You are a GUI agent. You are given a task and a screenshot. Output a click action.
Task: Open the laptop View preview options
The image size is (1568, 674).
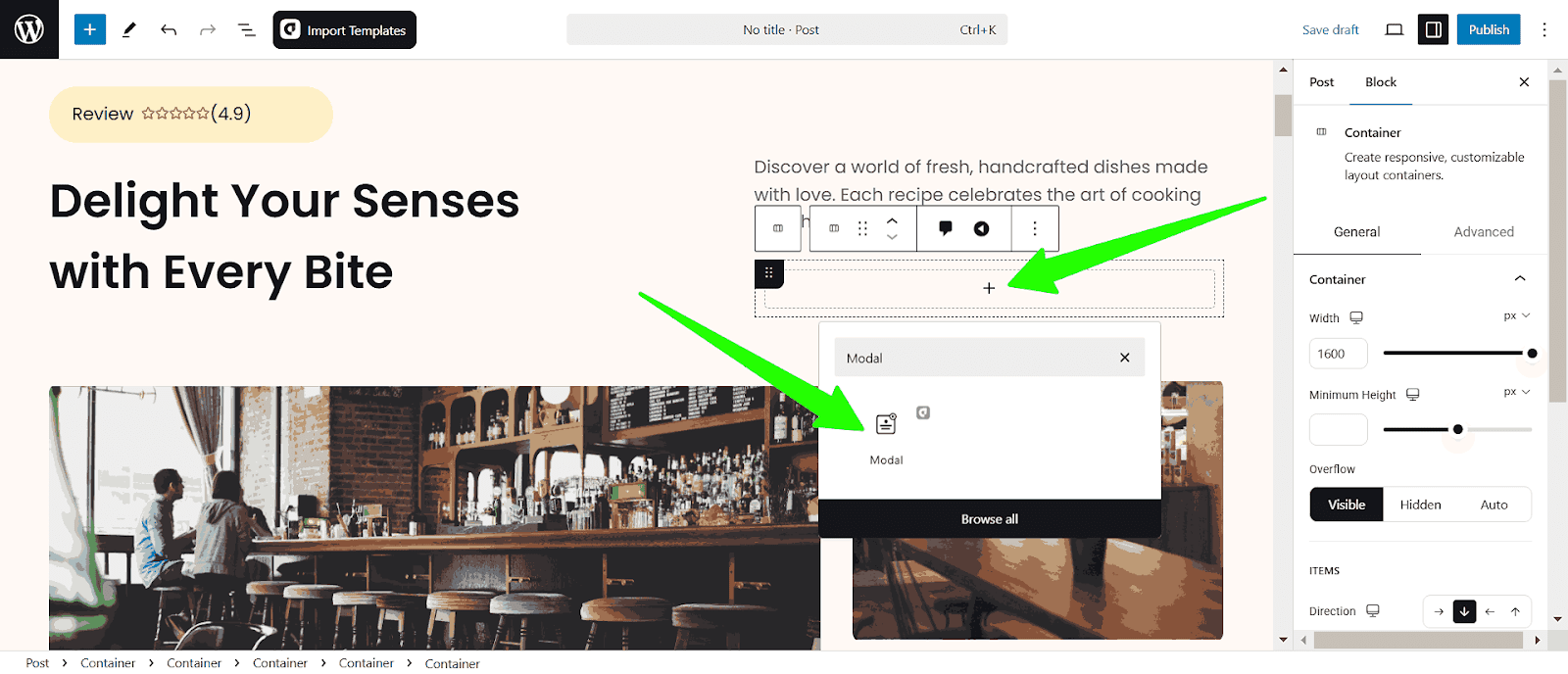[x=1394, y=29]
